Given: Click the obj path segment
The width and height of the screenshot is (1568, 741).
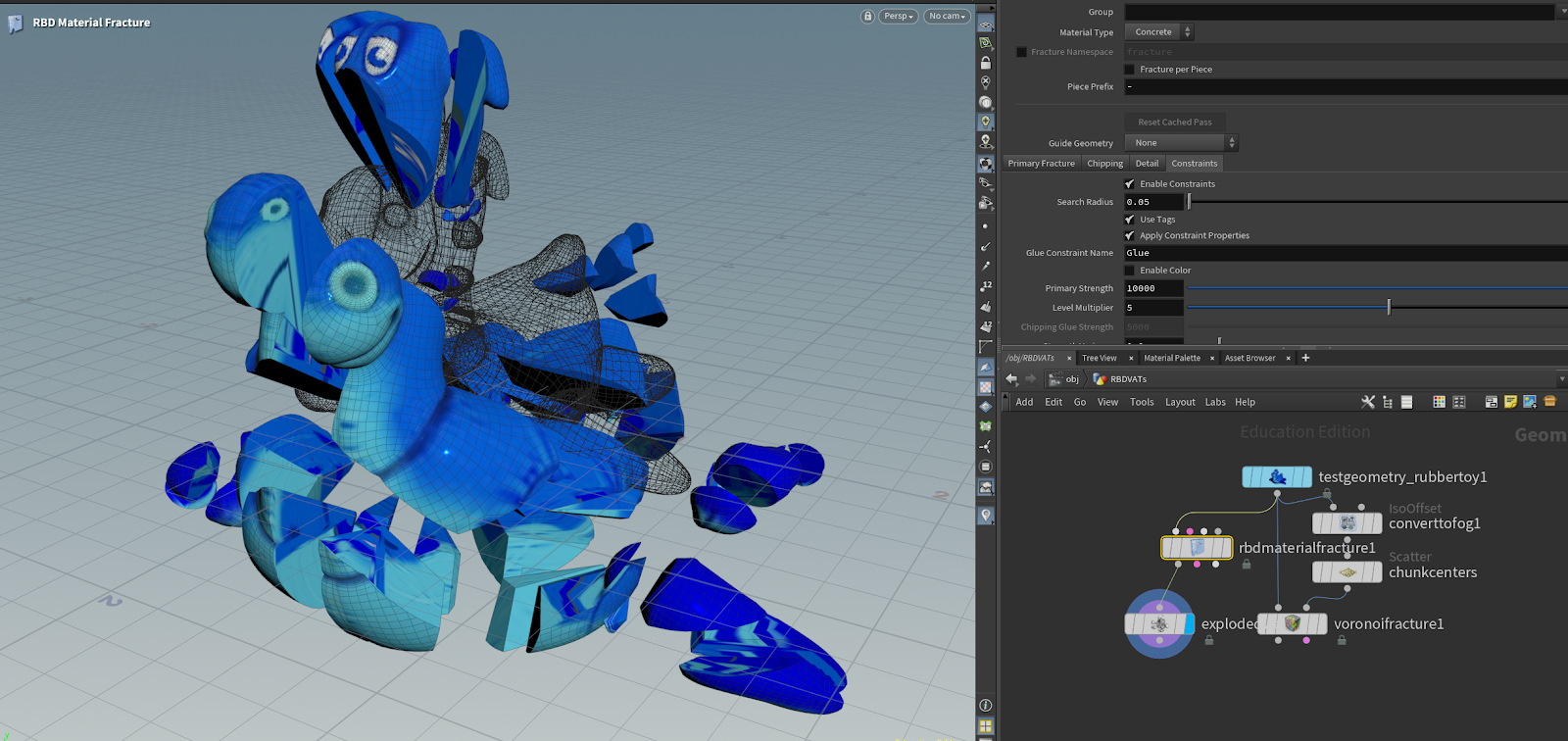Looking at the screenshot, I should click(x=1064, y=379).
